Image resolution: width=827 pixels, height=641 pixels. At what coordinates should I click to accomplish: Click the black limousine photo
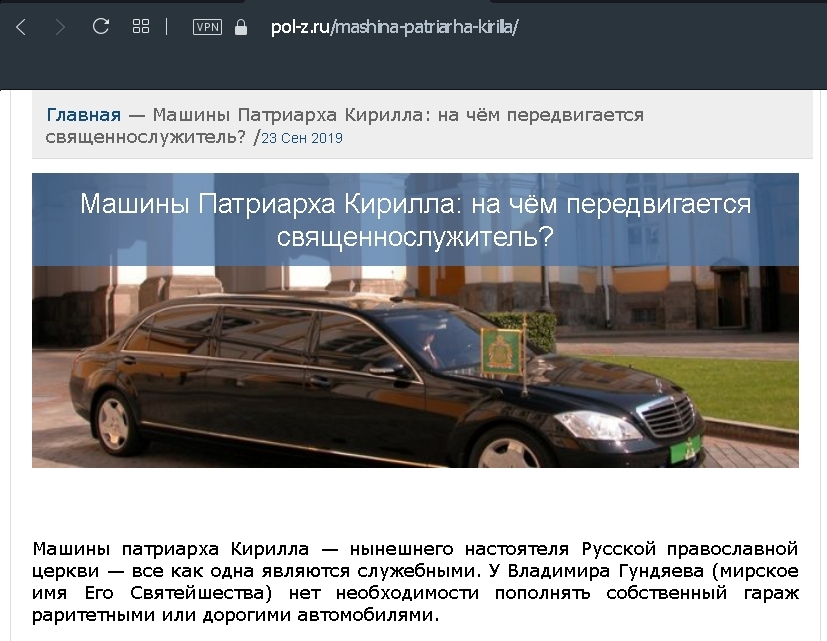coord(415,367)
